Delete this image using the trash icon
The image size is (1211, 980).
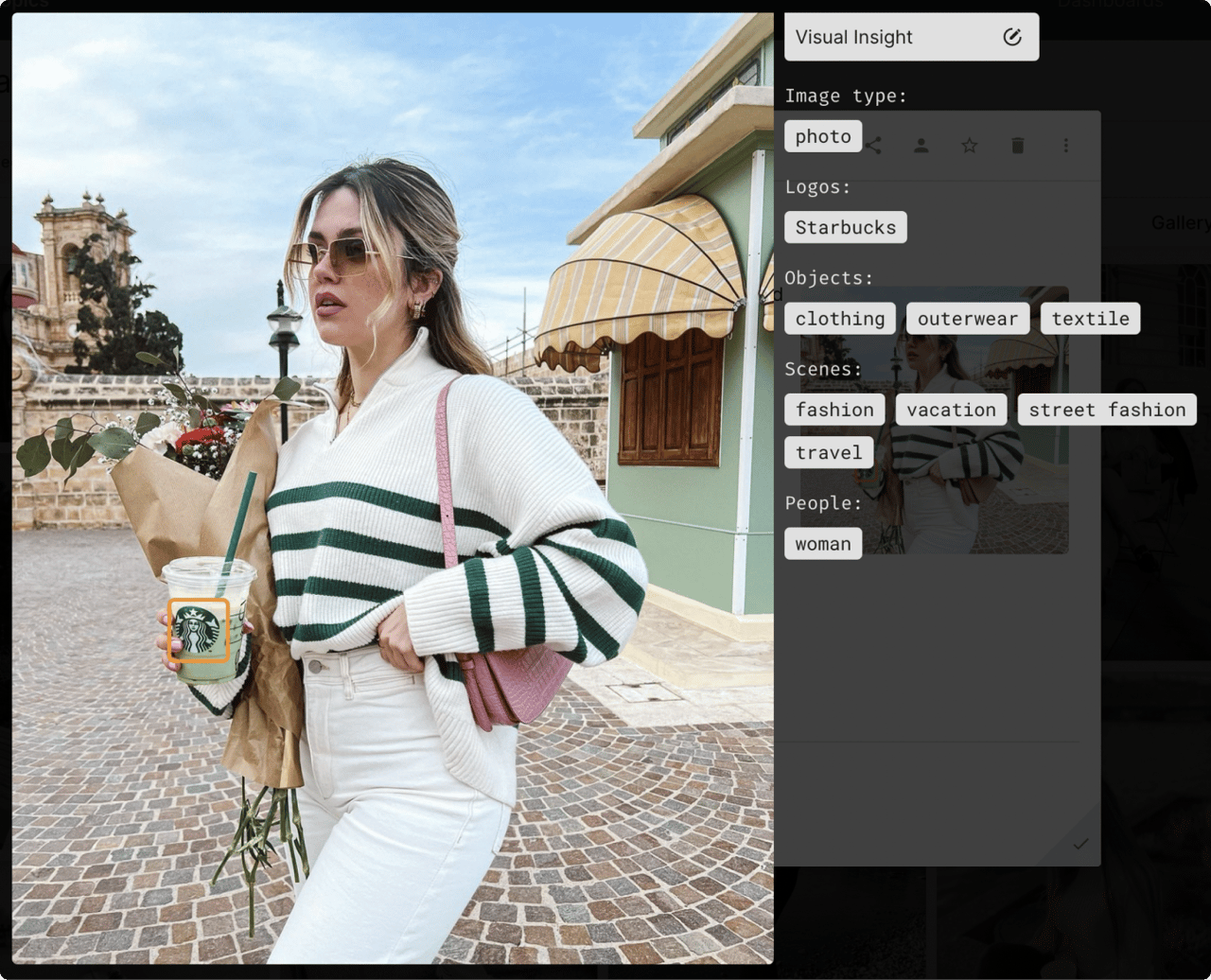(x=1017, y=146)
